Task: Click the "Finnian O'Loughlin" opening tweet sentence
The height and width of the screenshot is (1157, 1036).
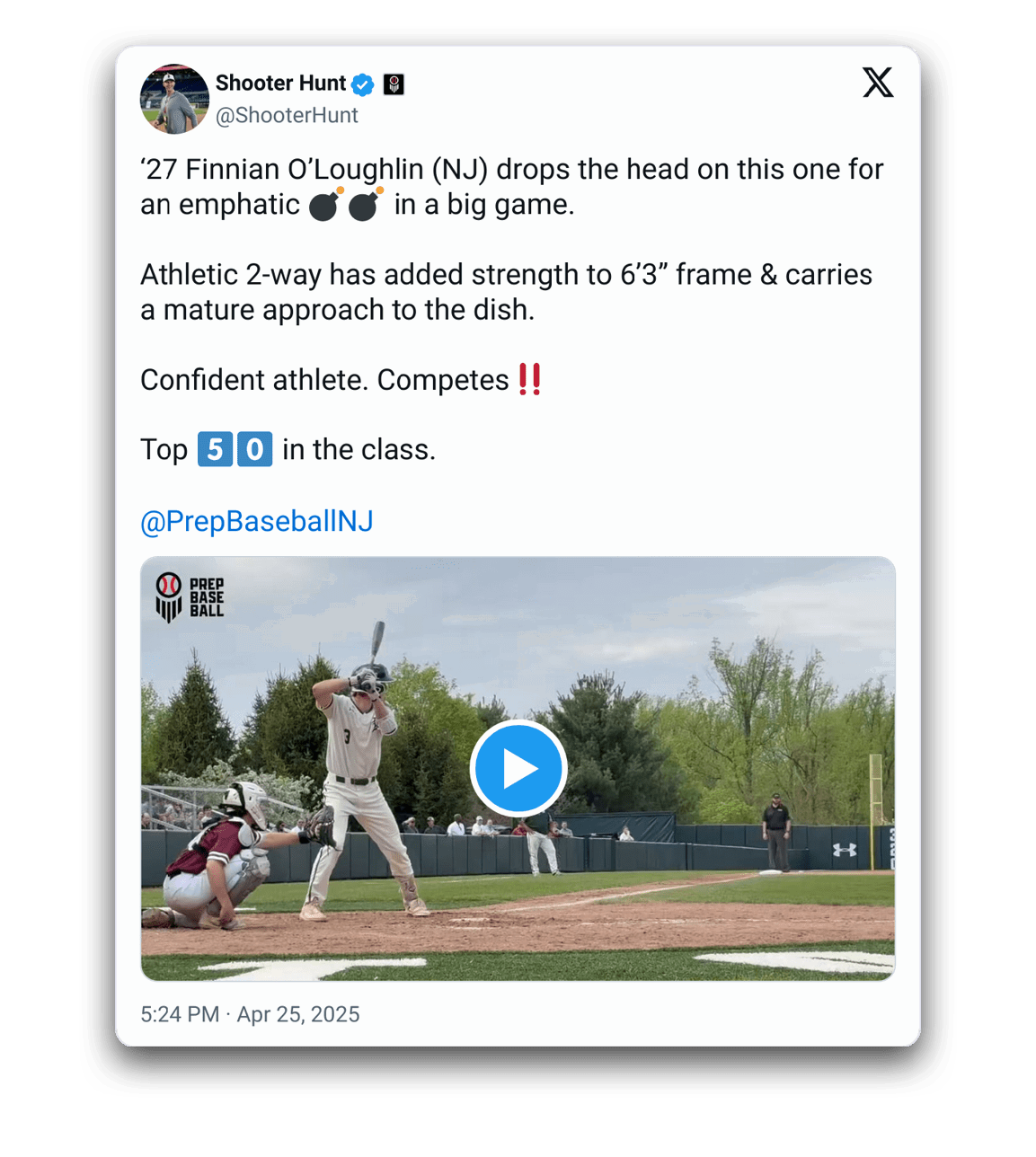Action: click(x=511, y=170)
